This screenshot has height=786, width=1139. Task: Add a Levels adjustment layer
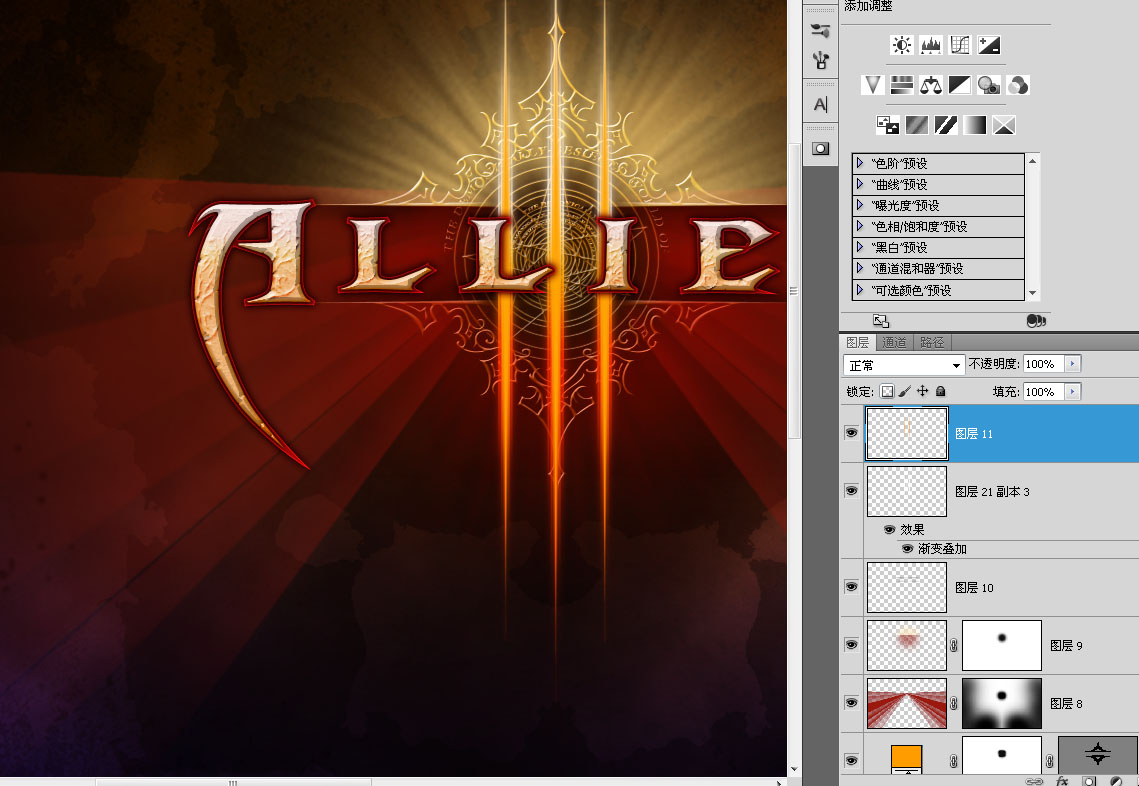(x=931, y=46)
